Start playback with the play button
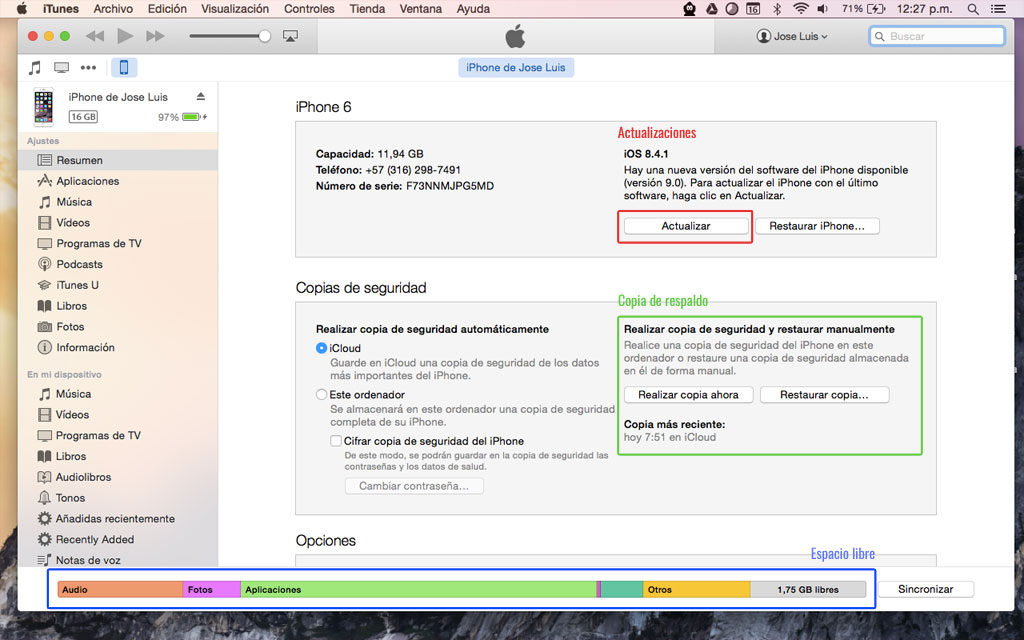 125,36
